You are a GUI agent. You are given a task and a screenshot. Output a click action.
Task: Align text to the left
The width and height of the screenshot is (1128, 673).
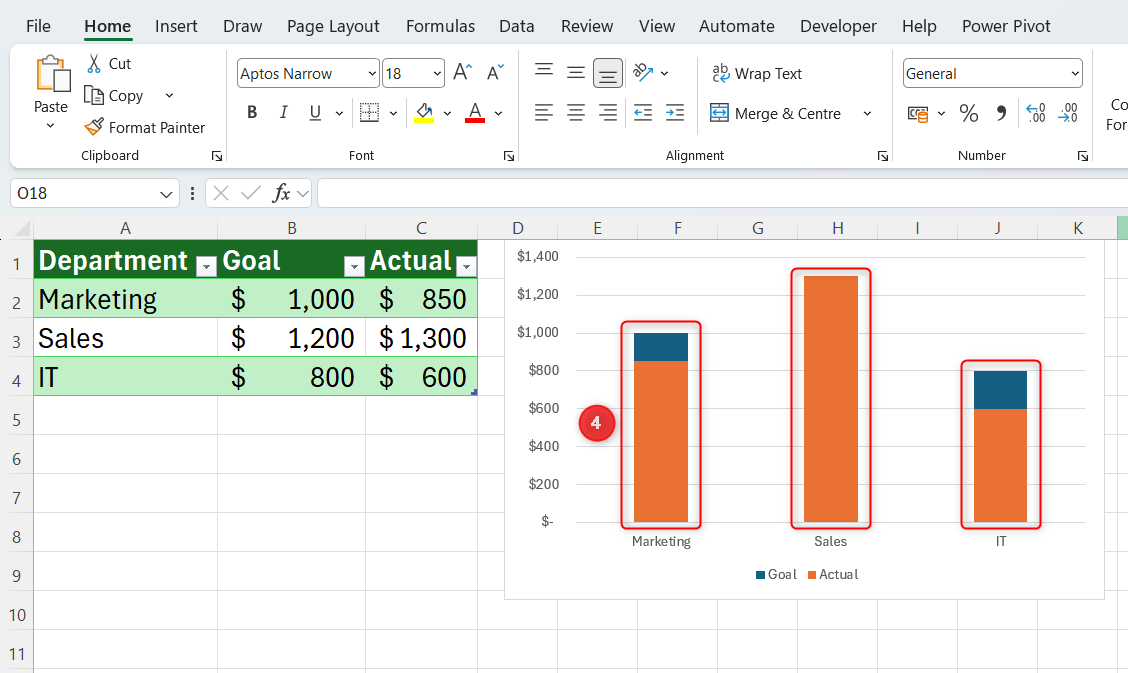[544, 113]
